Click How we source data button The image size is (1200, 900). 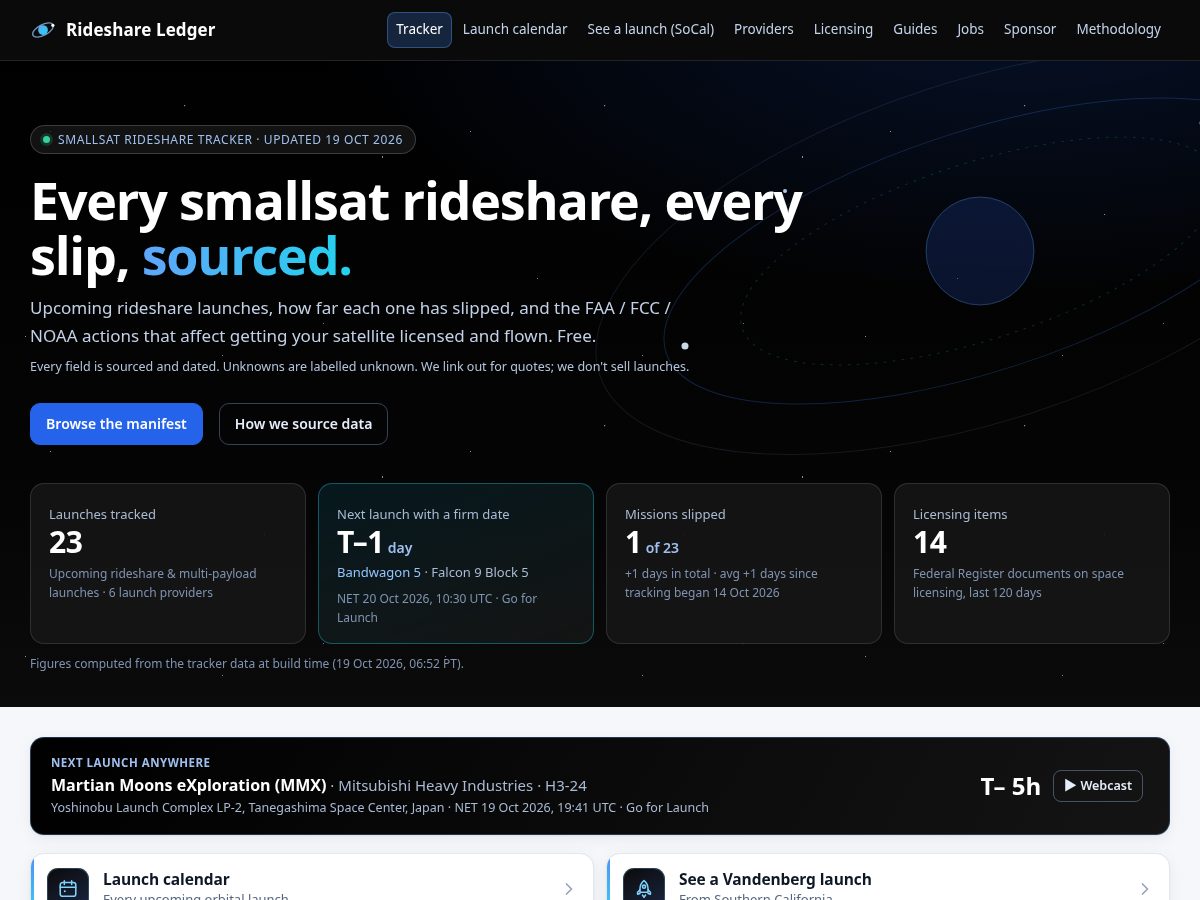303,424
